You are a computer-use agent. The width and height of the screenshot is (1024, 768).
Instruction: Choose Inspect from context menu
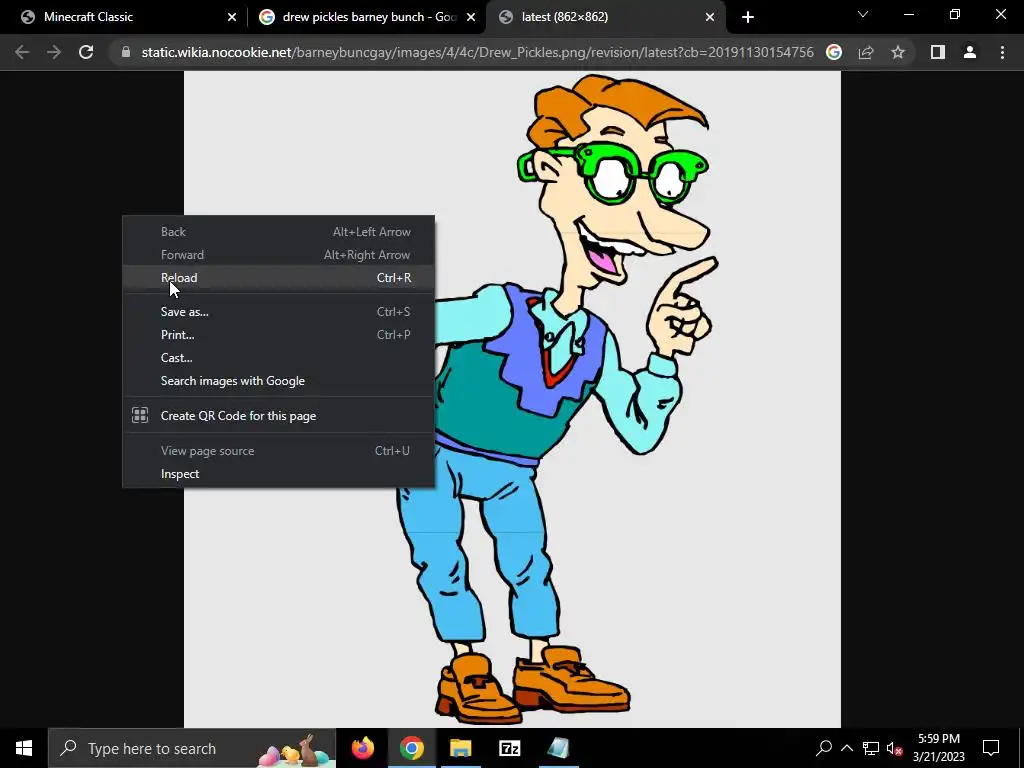click(279, 473)
